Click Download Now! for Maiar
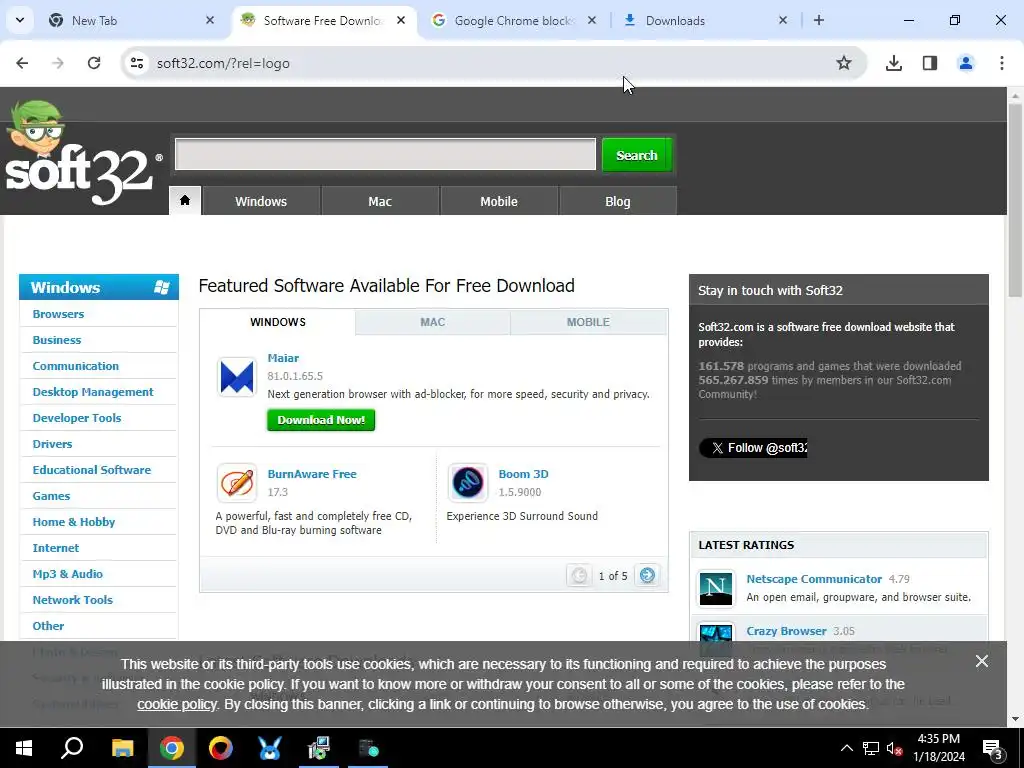The width and height of the screenshot is (1024, 768). pos(321,420)
